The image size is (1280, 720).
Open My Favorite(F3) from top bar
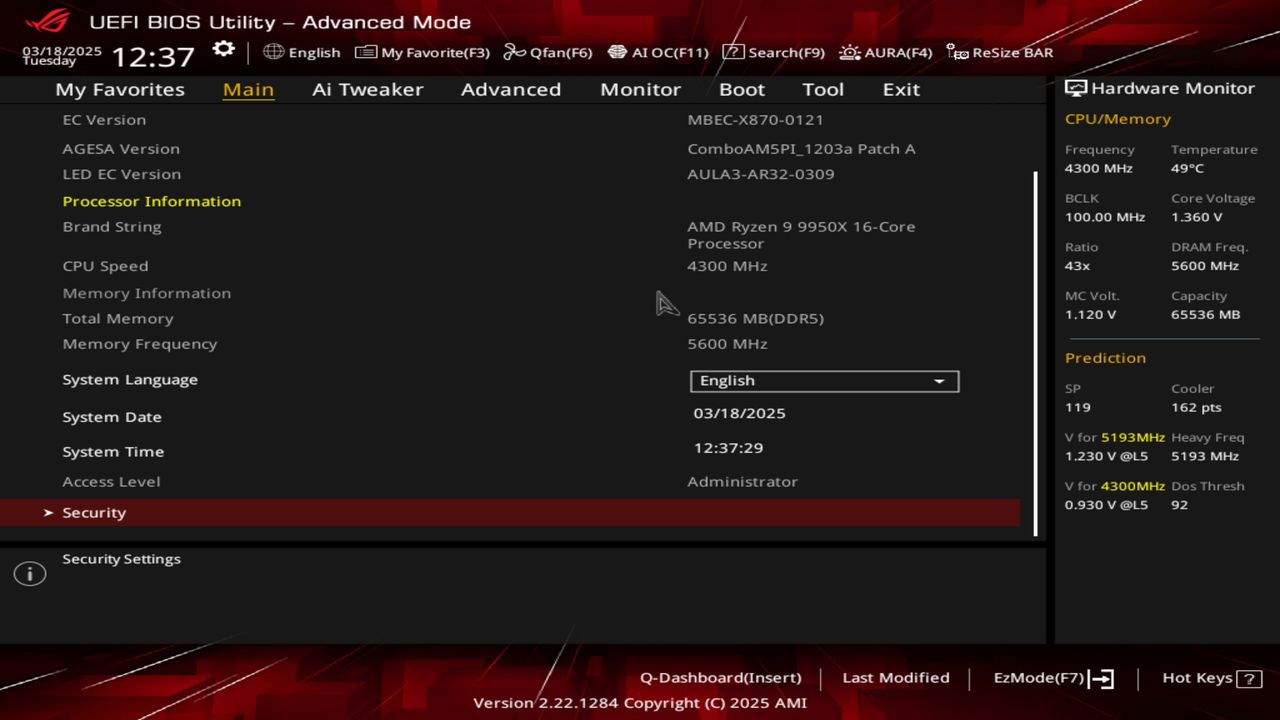tap(422, 52)
